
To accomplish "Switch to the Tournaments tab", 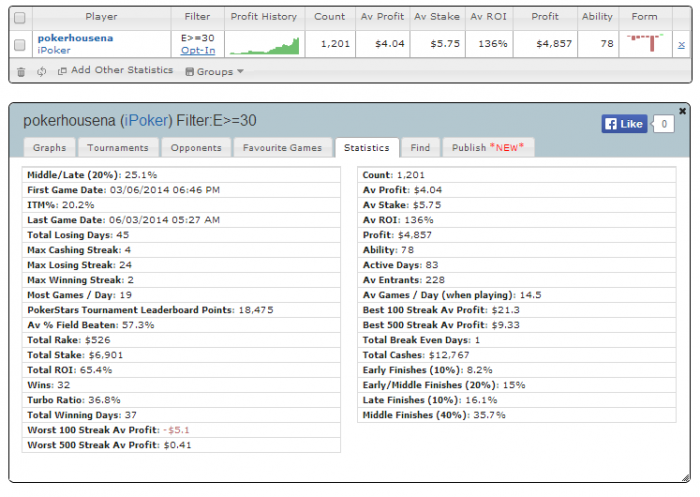I will (x=118, y=147).
